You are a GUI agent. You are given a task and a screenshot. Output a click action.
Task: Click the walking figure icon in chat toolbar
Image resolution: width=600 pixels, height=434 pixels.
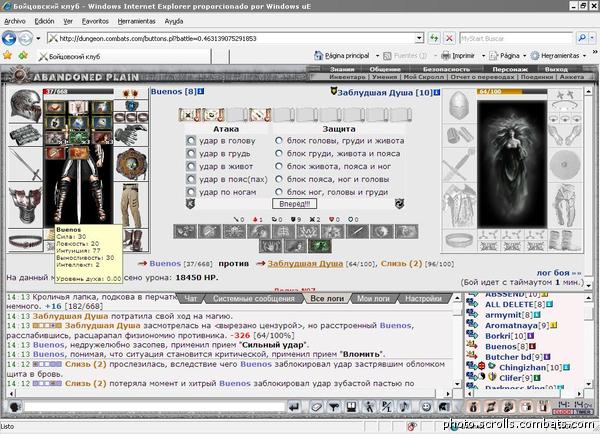point(369,407)
